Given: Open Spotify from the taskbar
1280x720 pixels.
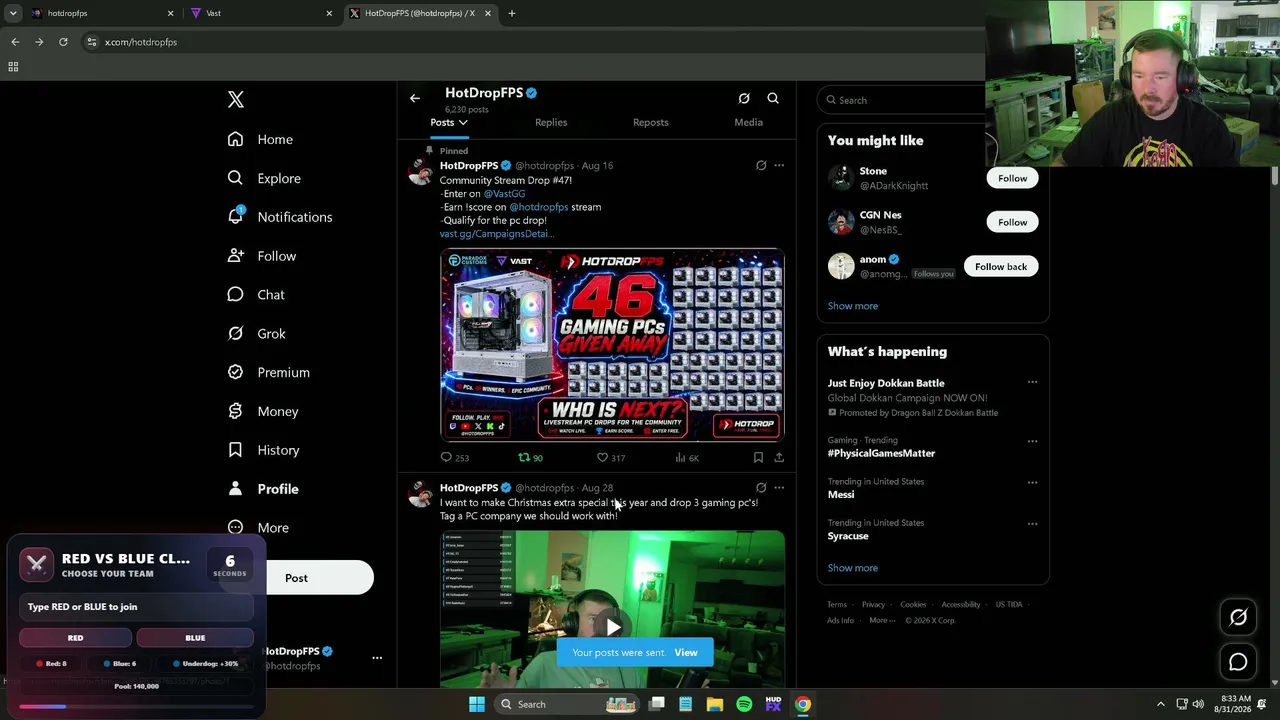Looking at the screenshot, I should (x=744, y=704).
